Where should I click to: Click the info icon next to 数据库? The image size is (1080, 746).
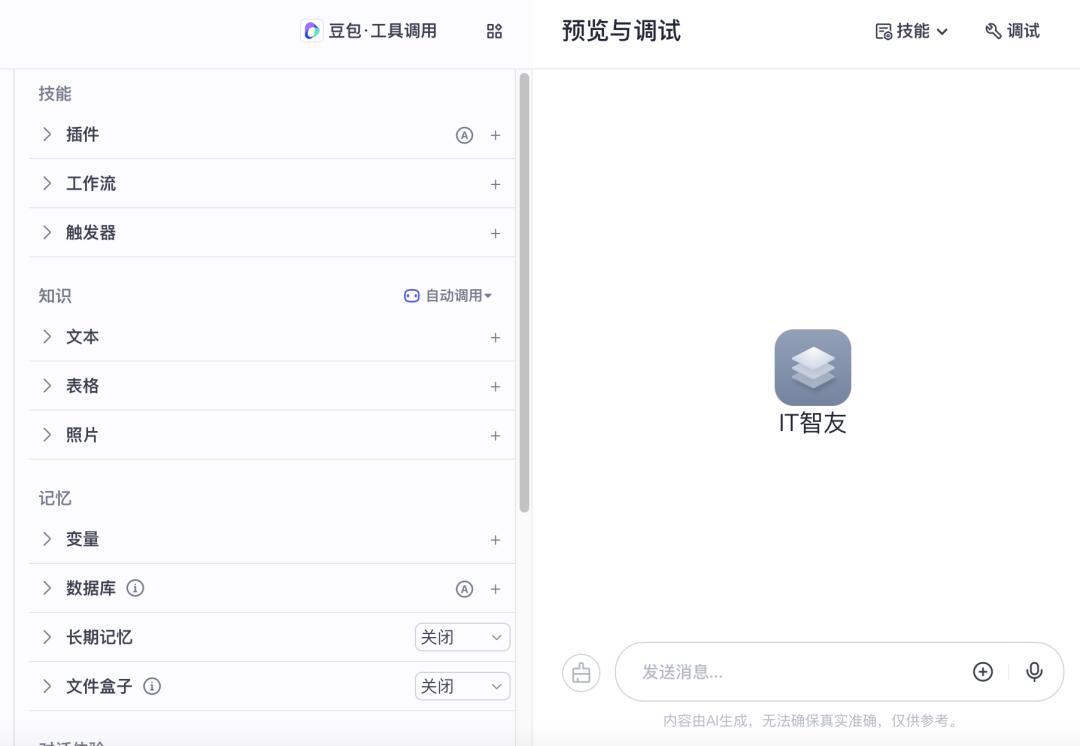(135, 588)
